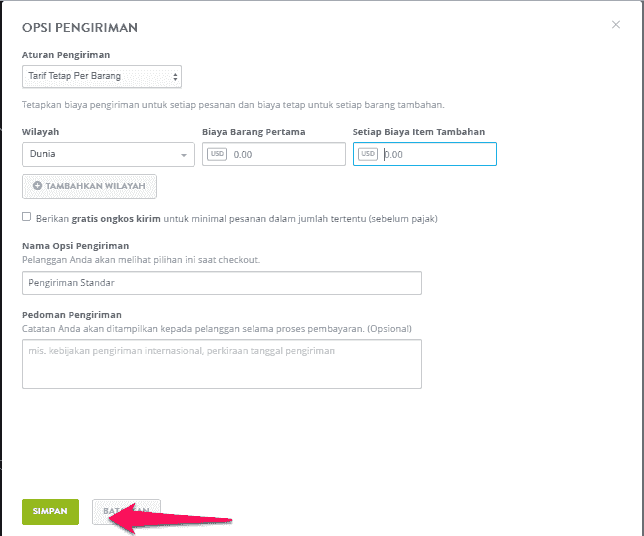Image resolution: width=644 pixels, height=536 pixels.
Task: Click the gratis ongkos kirim label text
Action: 116,219
